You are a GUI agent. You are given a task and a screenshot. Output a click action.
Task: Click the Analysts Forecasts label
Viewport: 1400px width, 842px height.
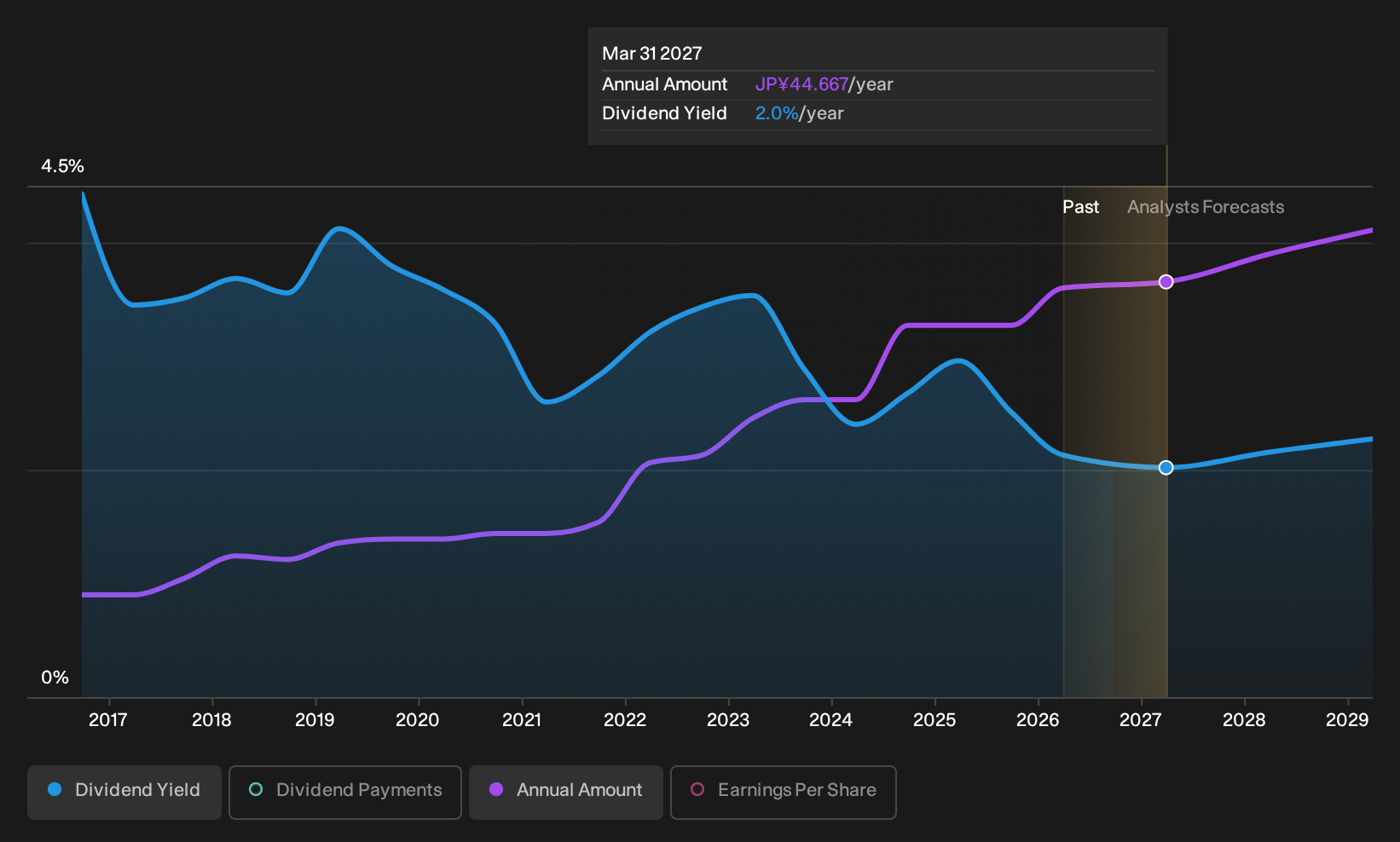(x=1206, y=207)
